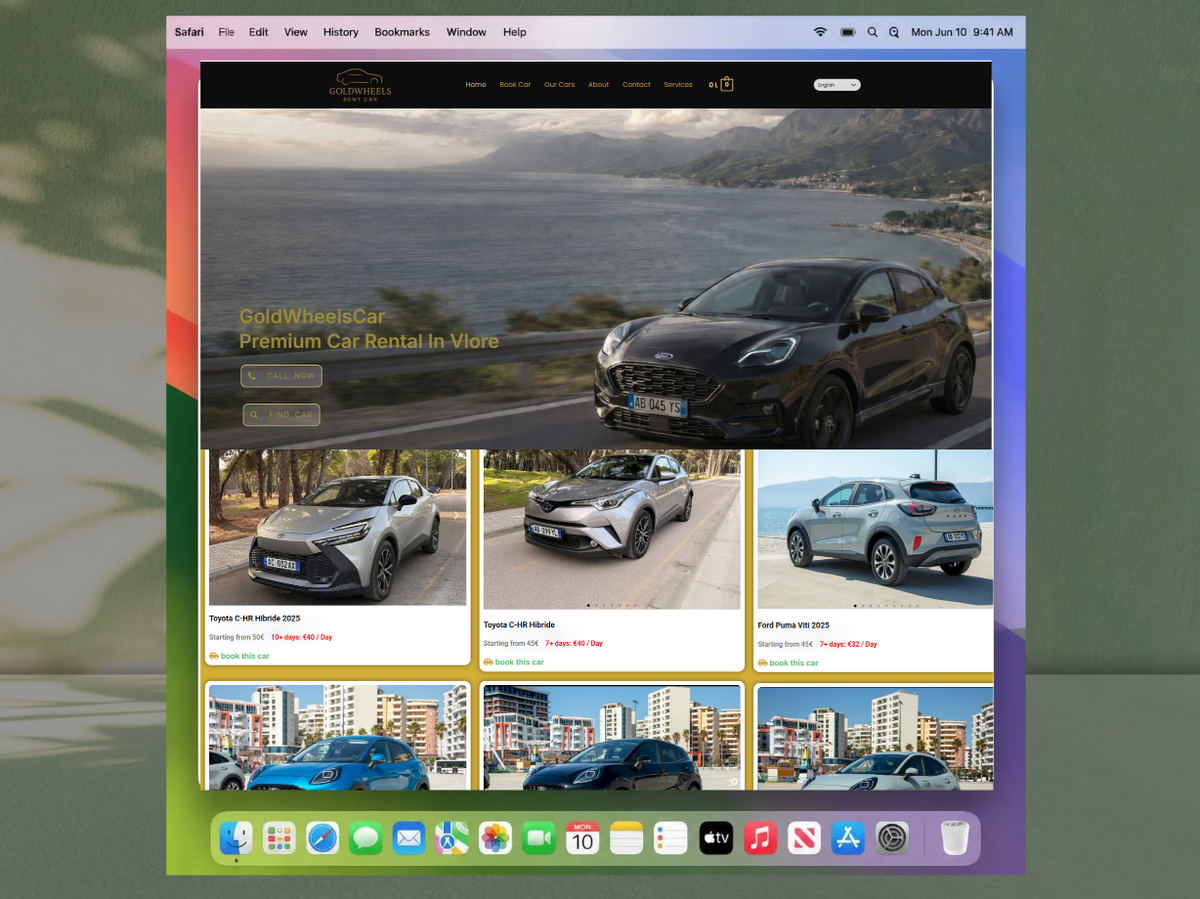The image size is (1200, 899).
Task: Click the Find Car button
Action: click(x=281, y=415)
